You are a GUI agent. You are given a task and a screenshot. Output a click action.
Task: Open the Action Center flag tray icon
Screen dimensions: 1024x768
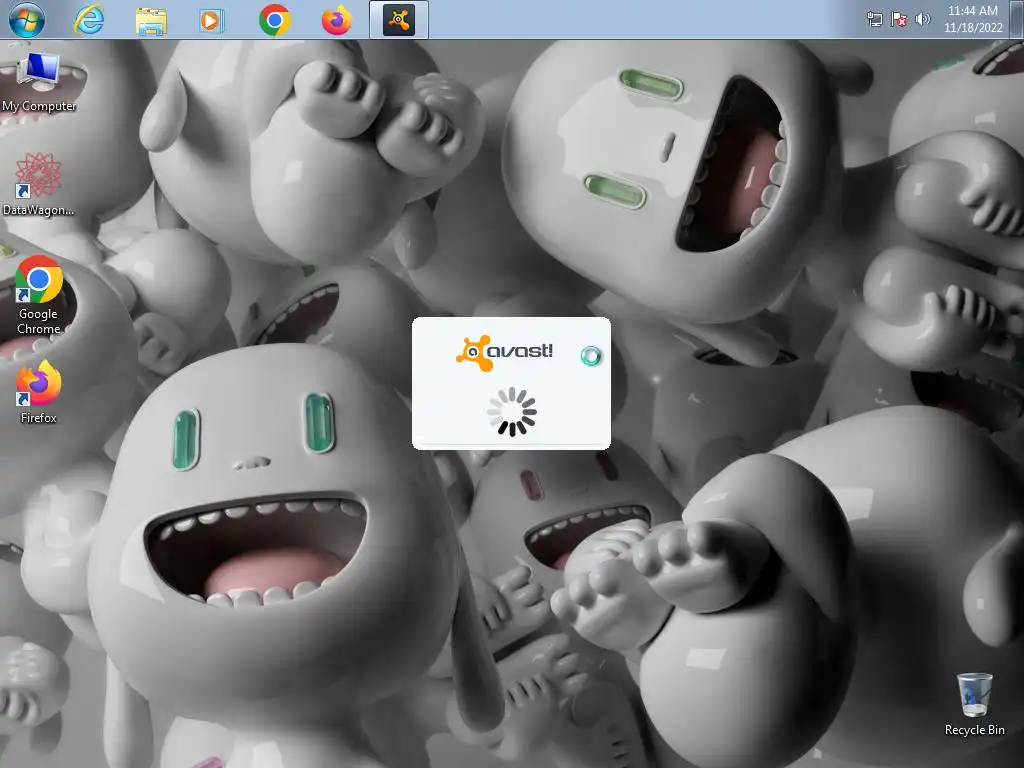click(x=899, y=20)
